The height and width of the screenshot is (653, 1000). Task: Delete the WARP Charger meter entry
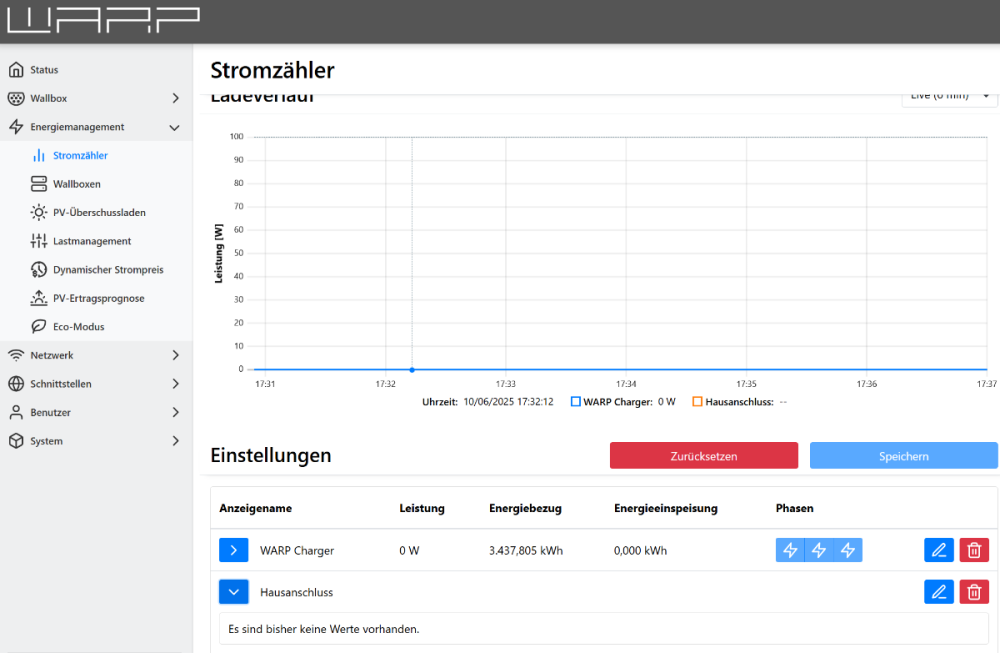click(974, 550)
